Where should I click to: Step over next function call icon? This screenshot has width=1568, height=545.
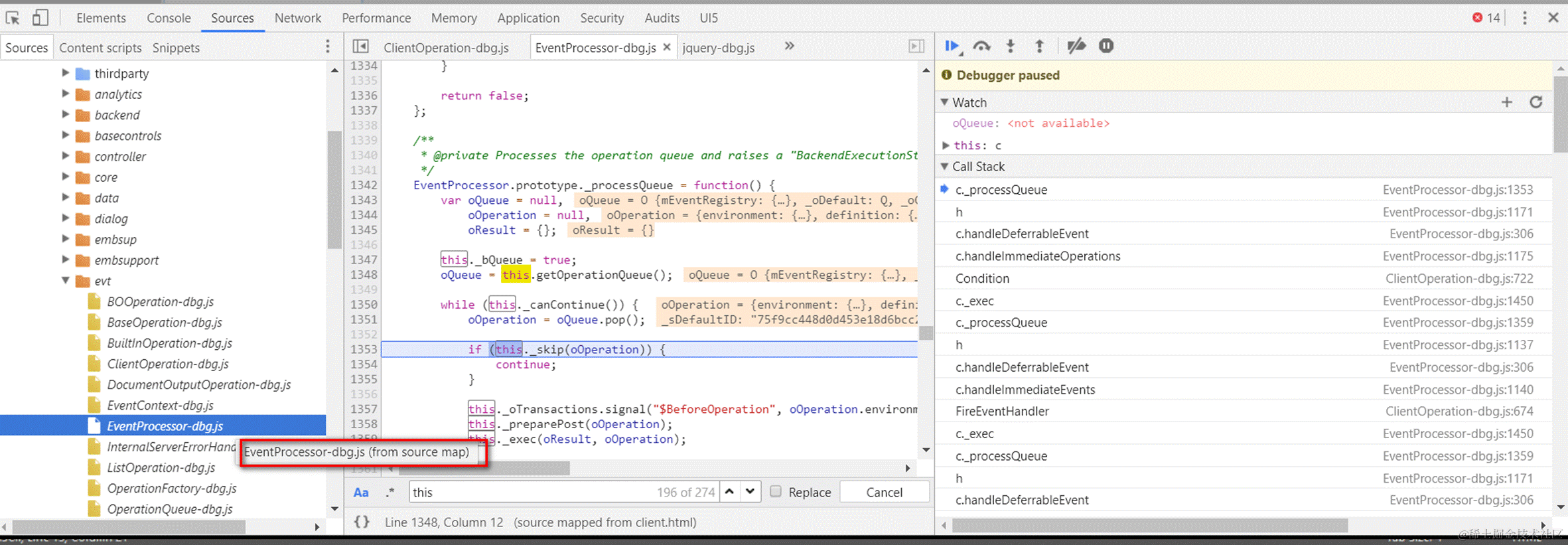[x=981, y=46]
